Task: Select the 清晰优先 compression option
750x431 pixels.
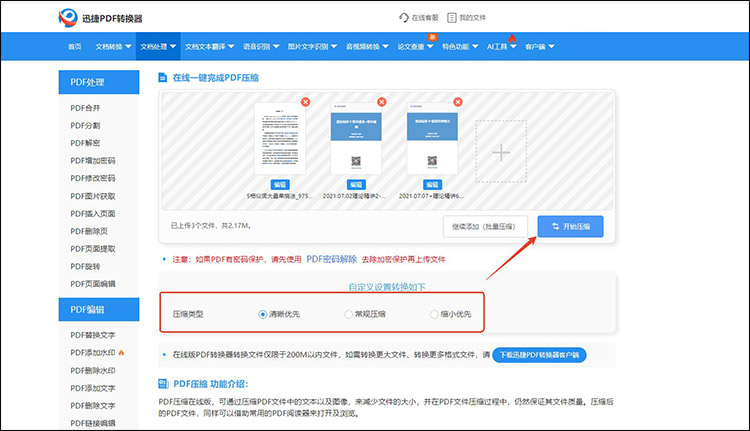Action: coord(262,314)
